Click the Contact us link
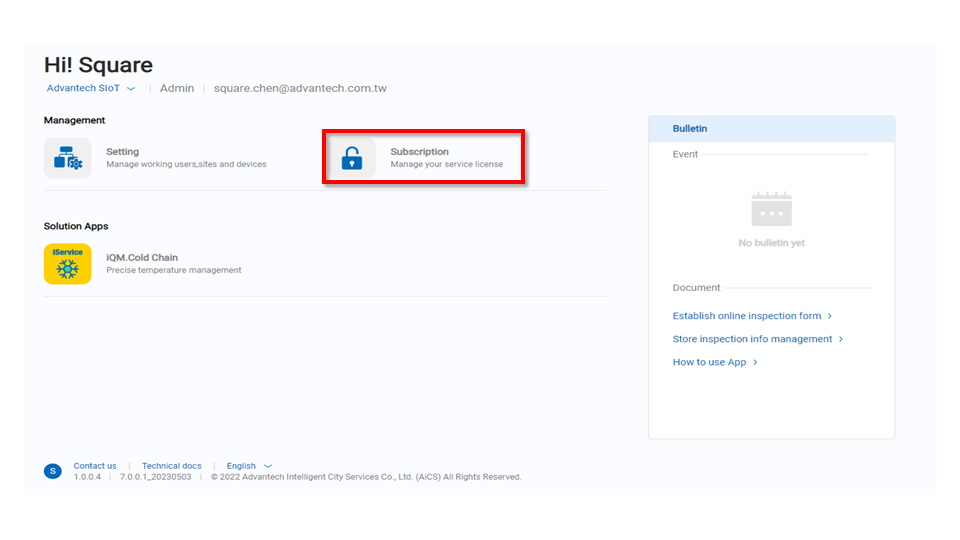960x540 pixels. click(95, 466)
